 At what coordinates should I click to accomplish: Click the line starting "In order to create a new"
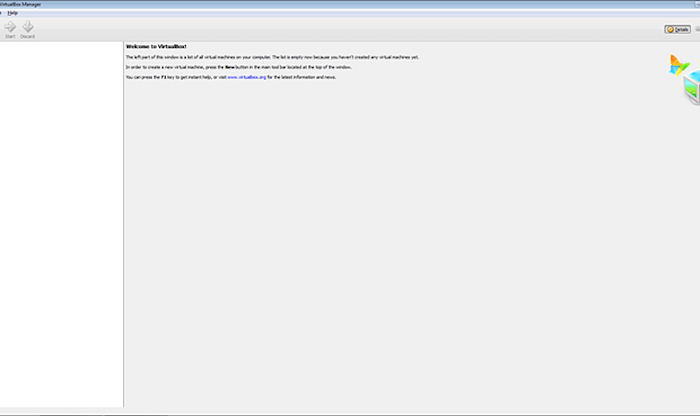click(238, 67)
